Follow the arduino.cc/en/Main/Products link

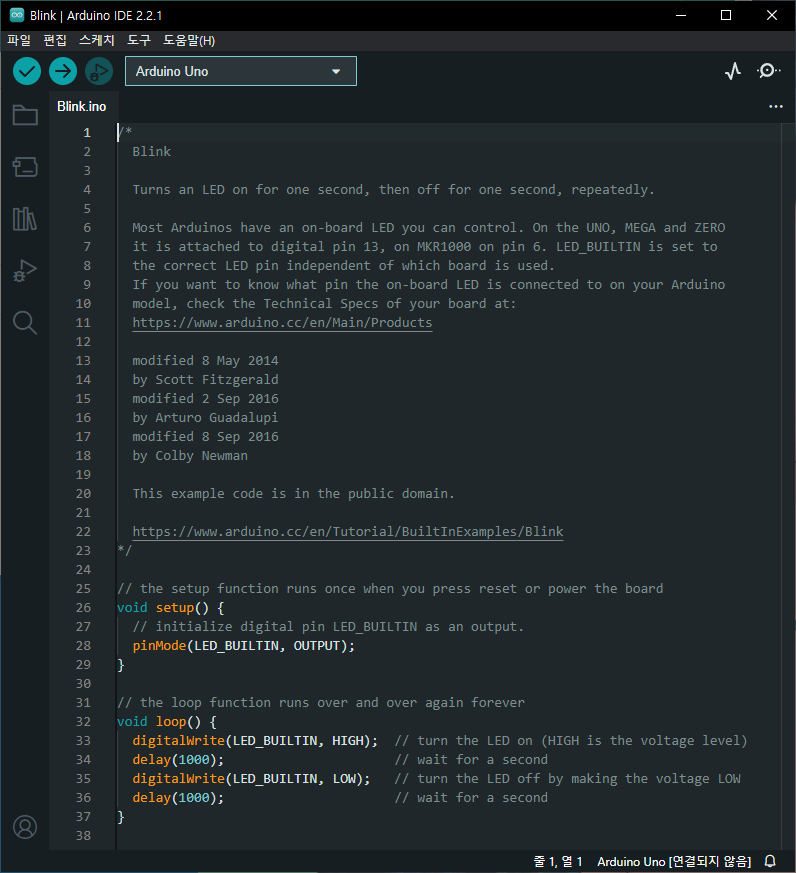[282, 323]
